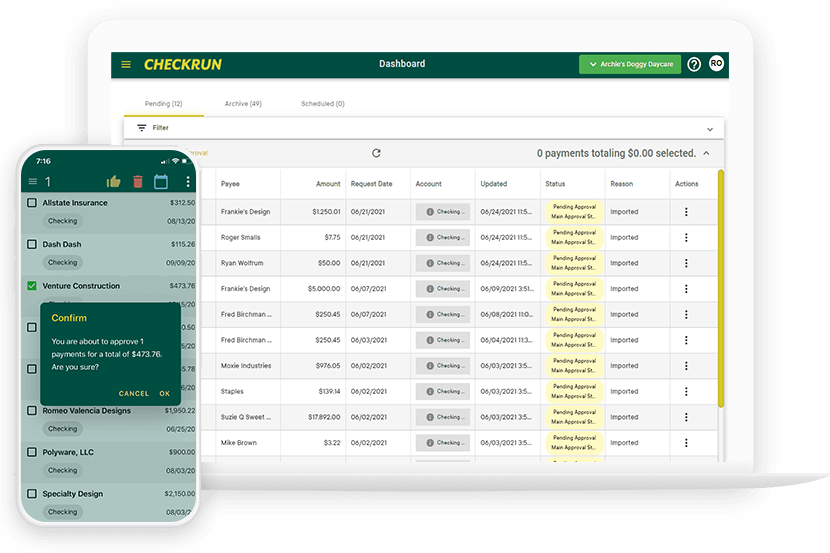The width and height of the screenshot is (830, 553).
Task: Open the phone app hamburger menu
Action: click(33, 182)
